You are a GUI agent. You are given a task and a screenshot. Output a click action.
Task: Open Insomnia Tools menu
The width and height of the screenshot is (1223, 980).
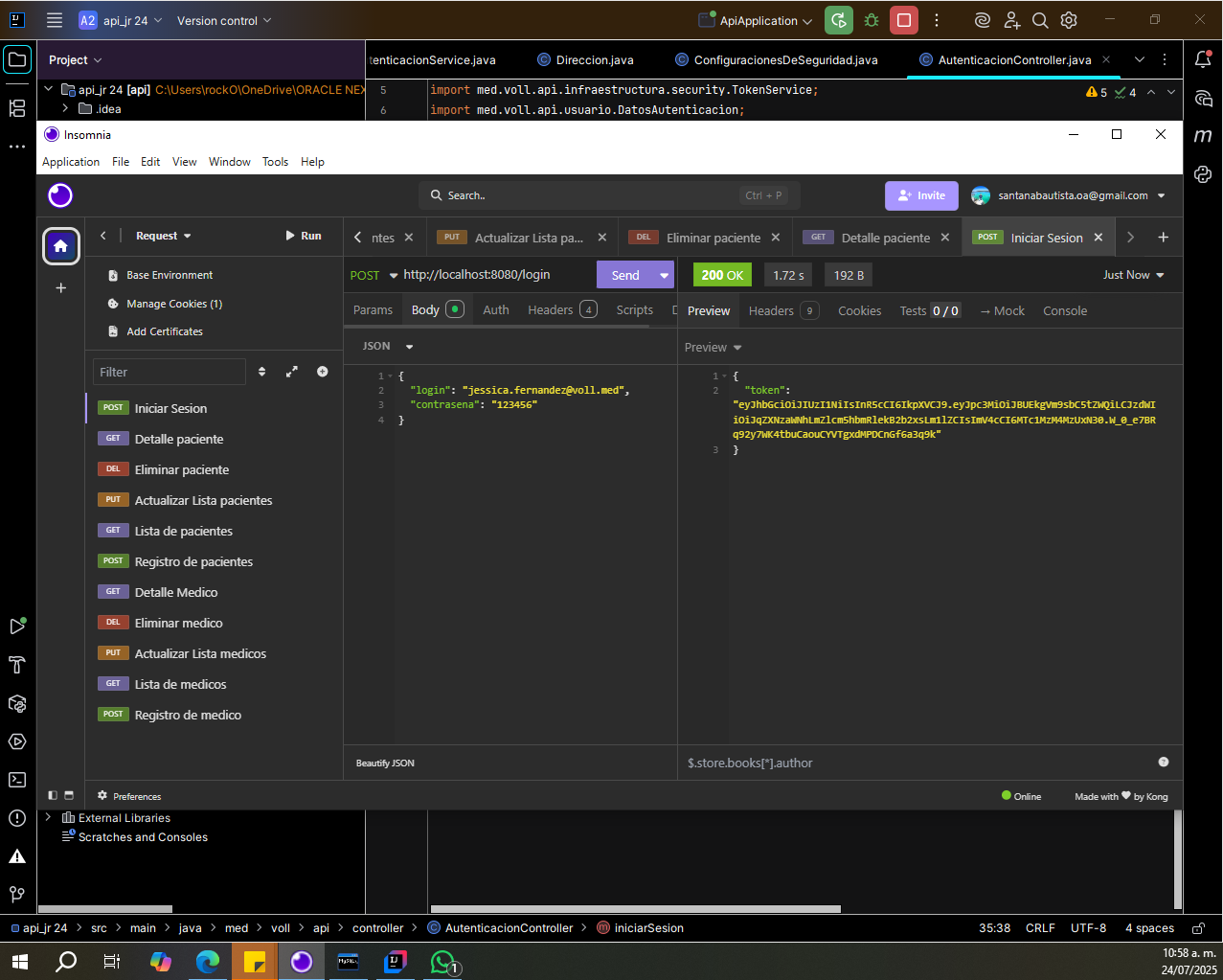click(276, 162)
